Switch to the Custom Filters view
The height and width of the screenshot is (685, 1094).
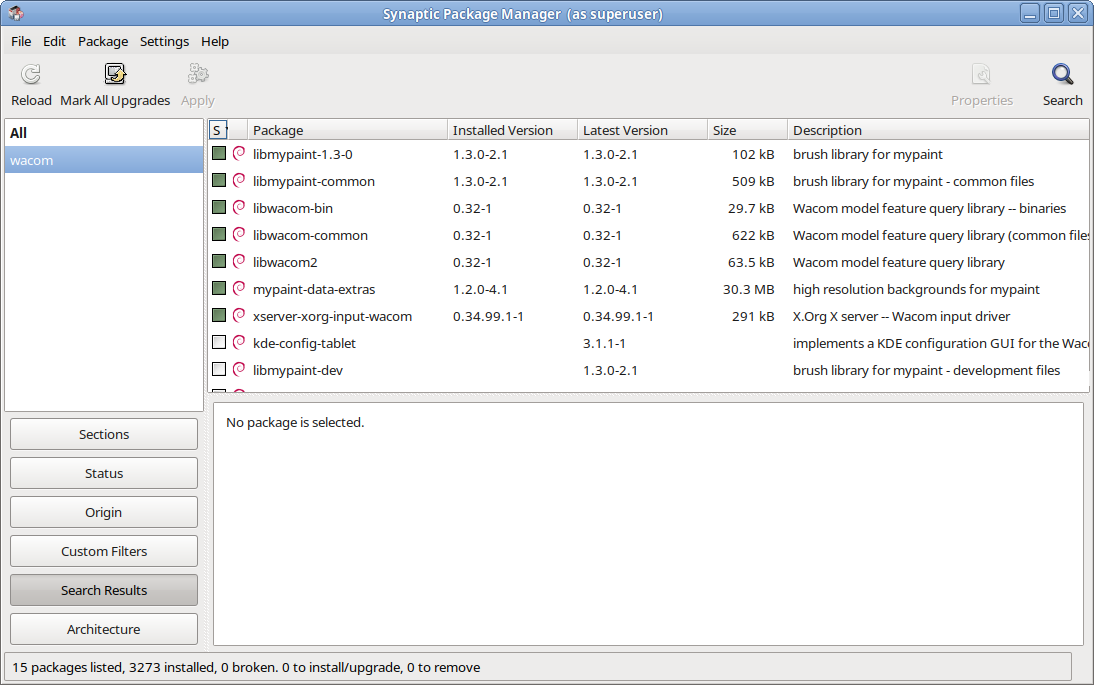click(104, 551)
